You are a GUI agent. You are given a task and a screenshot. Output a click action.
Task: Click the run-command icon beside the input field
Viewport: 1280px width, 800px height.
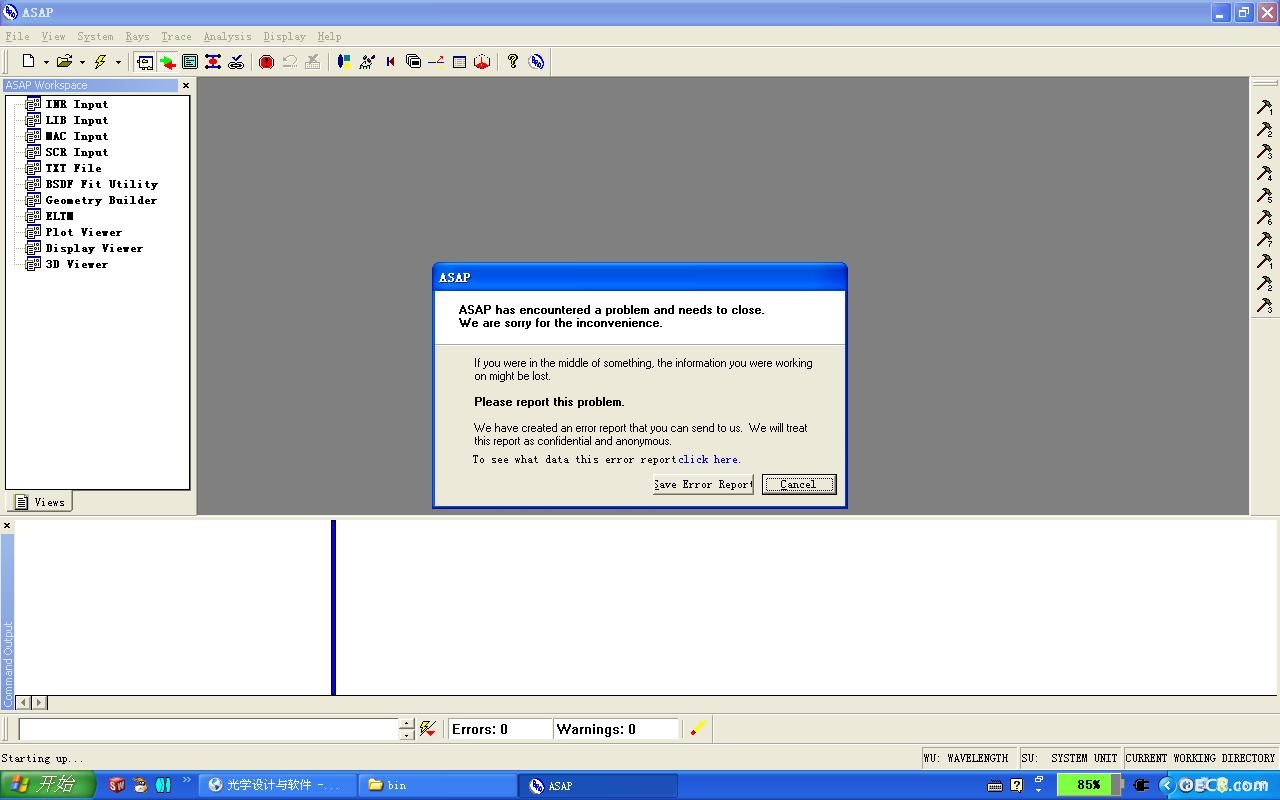pyautogui.click(x=428, y=729)
